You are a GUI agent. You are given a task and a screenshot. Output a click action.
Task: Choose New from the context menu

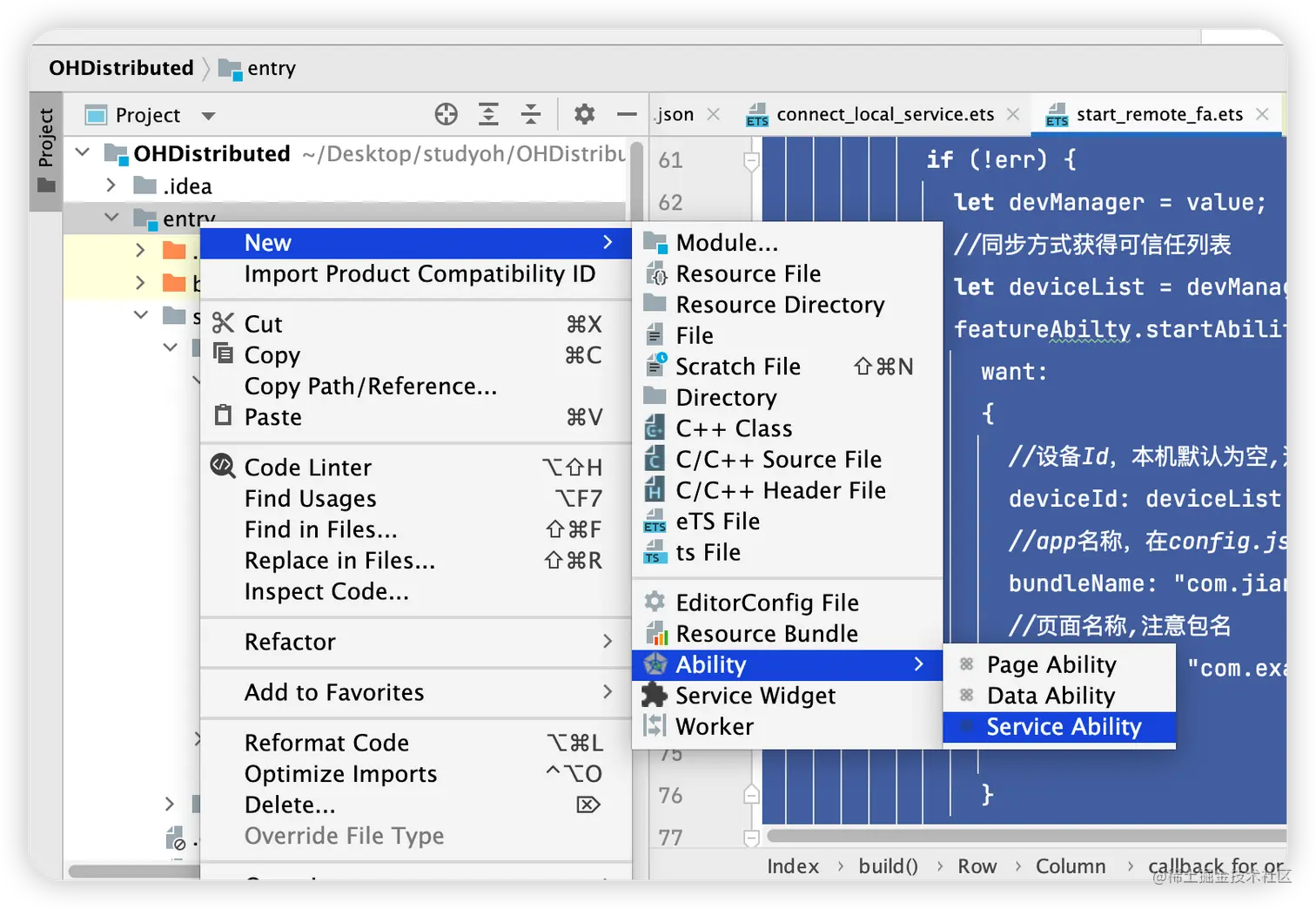coord(416,243)
